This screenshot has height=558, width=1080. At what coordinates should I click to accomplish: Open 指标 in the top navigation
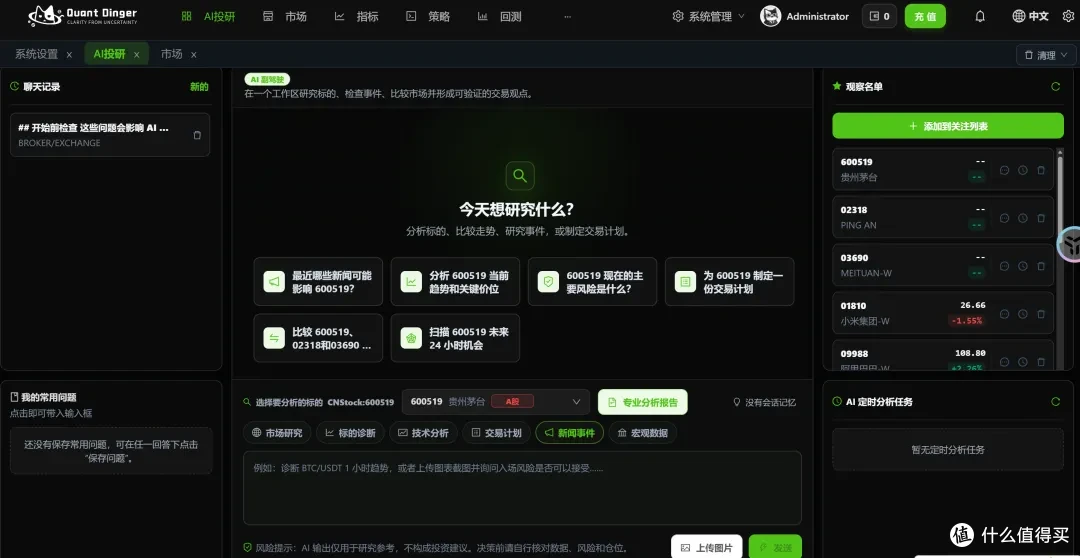click(357, 17)
